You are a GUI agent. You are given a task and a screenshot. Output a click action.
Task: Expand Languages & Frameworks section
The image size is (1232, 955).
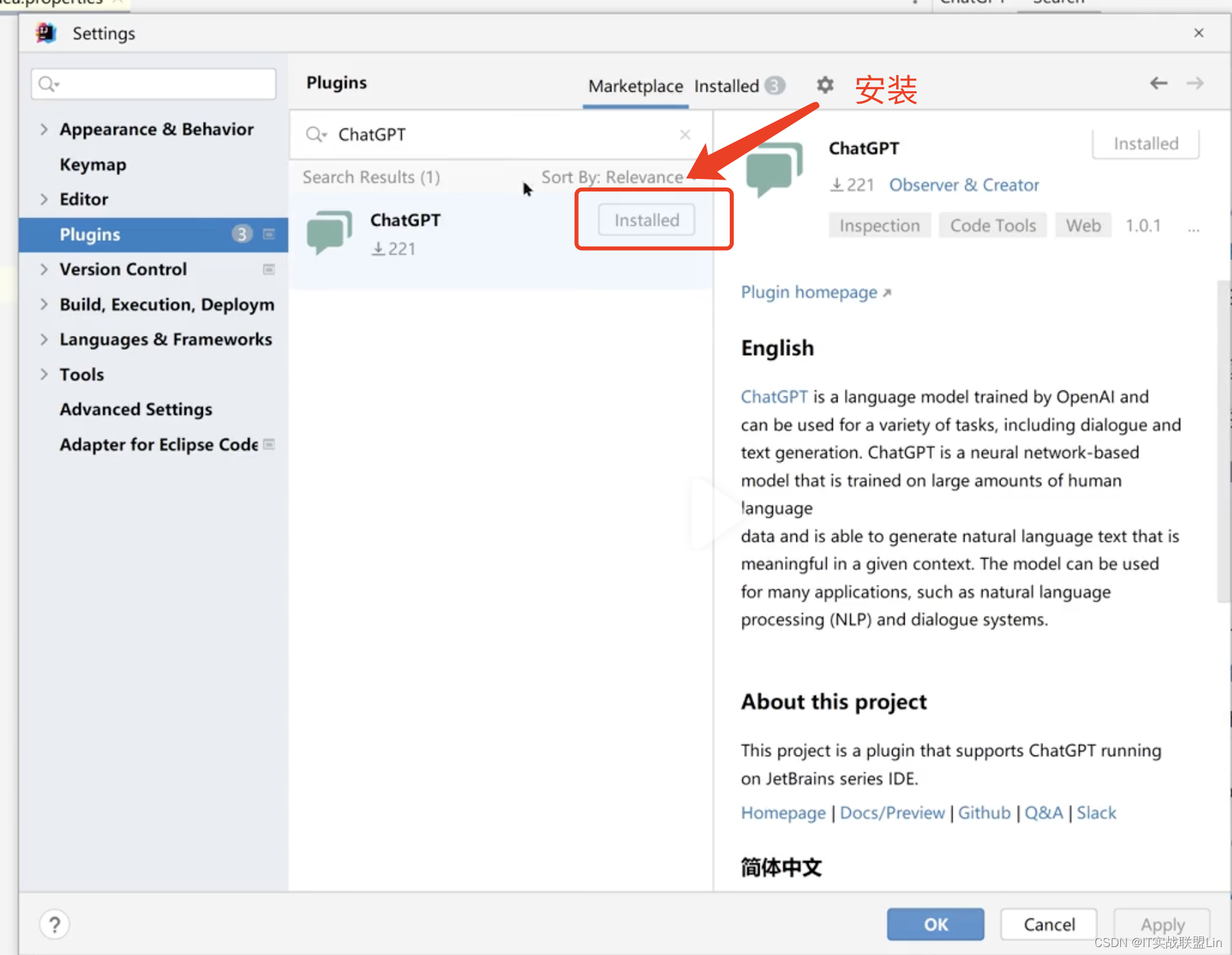pyautogui.click(x=44, y=339)
